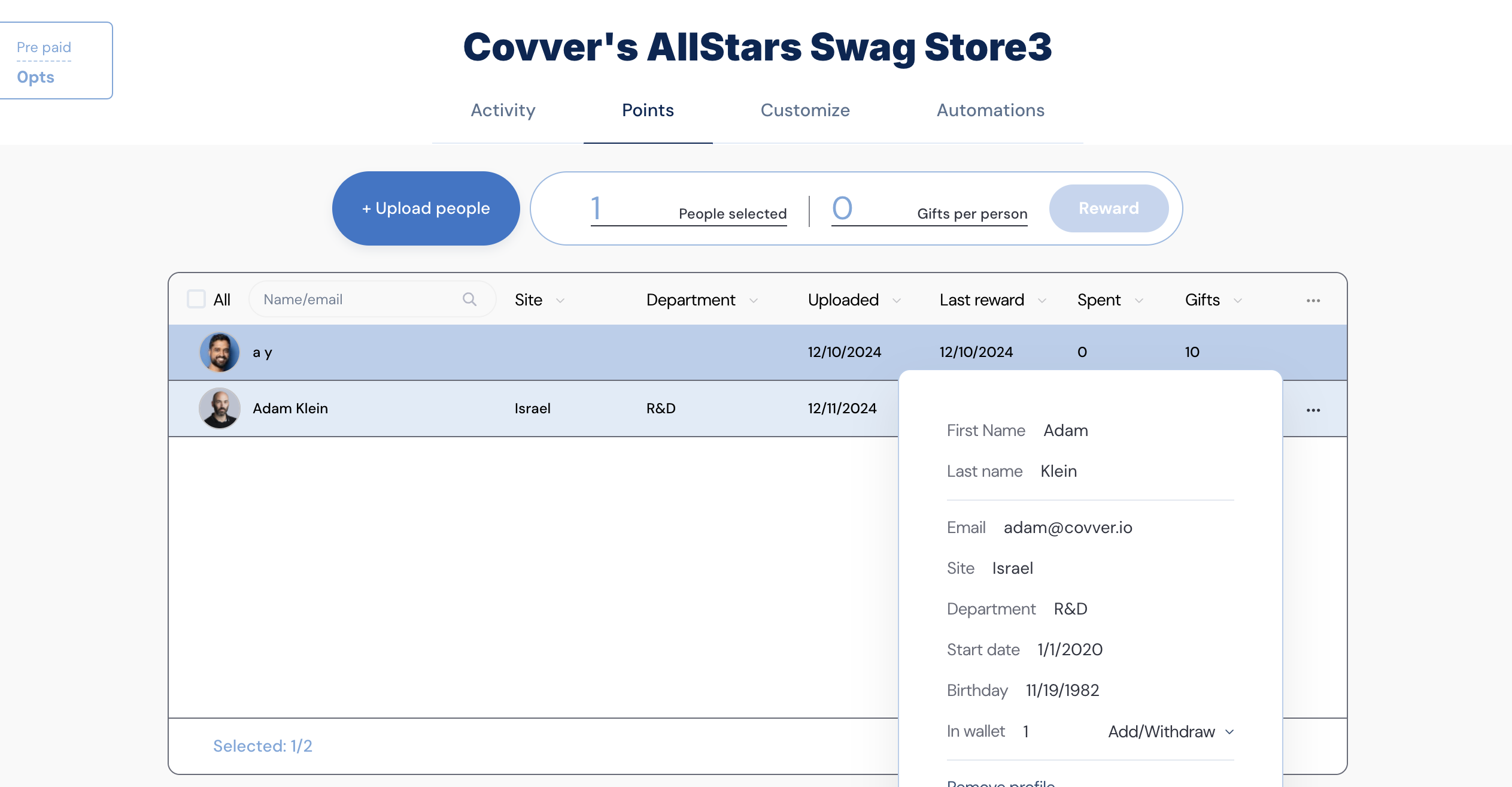Click the Reward button
The width and height of the screenshot is (1512, 787).
(1108, 208)
